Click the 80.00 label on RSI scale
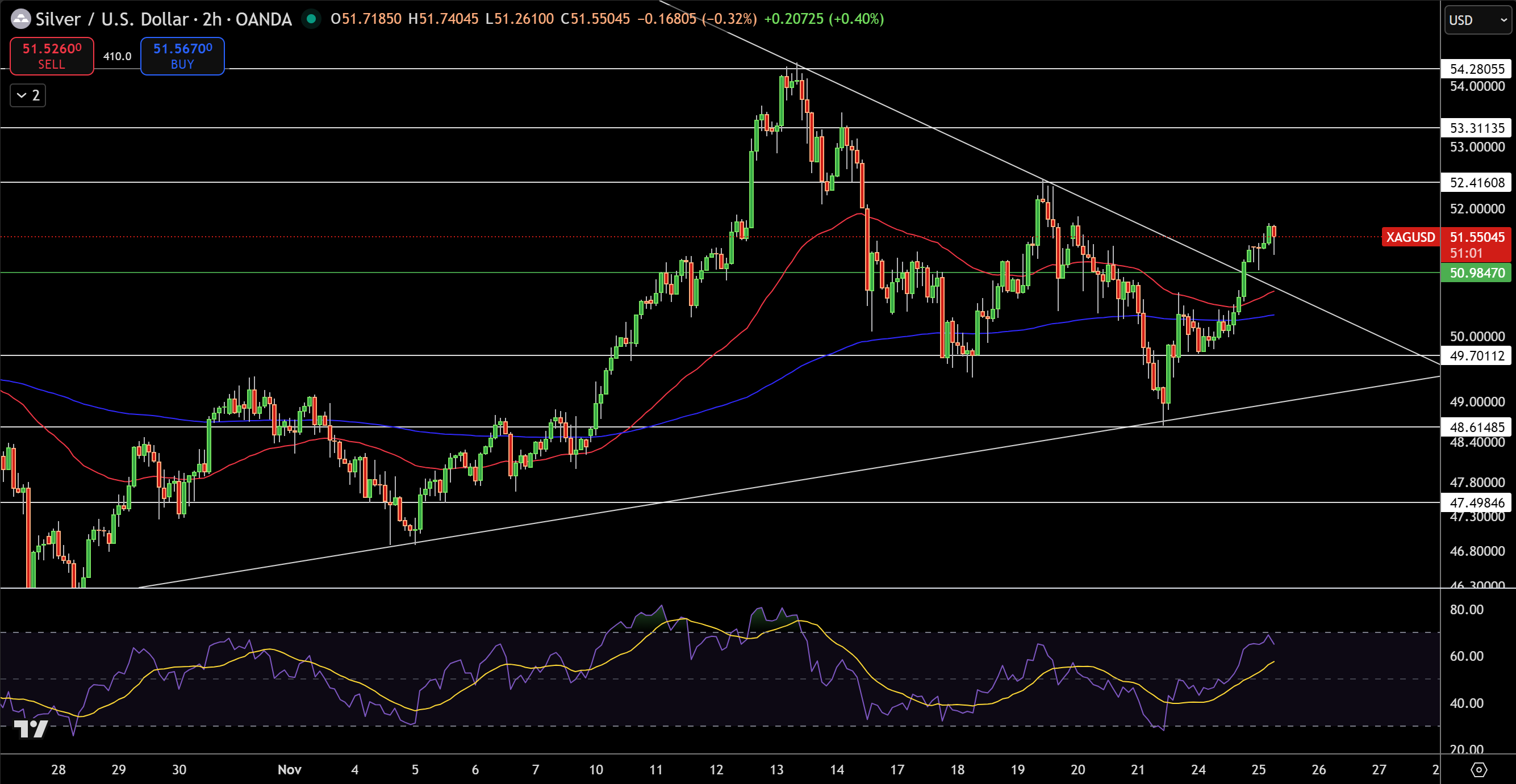The height and width of the screenshot is (784, 1516). click(1466, 609)
